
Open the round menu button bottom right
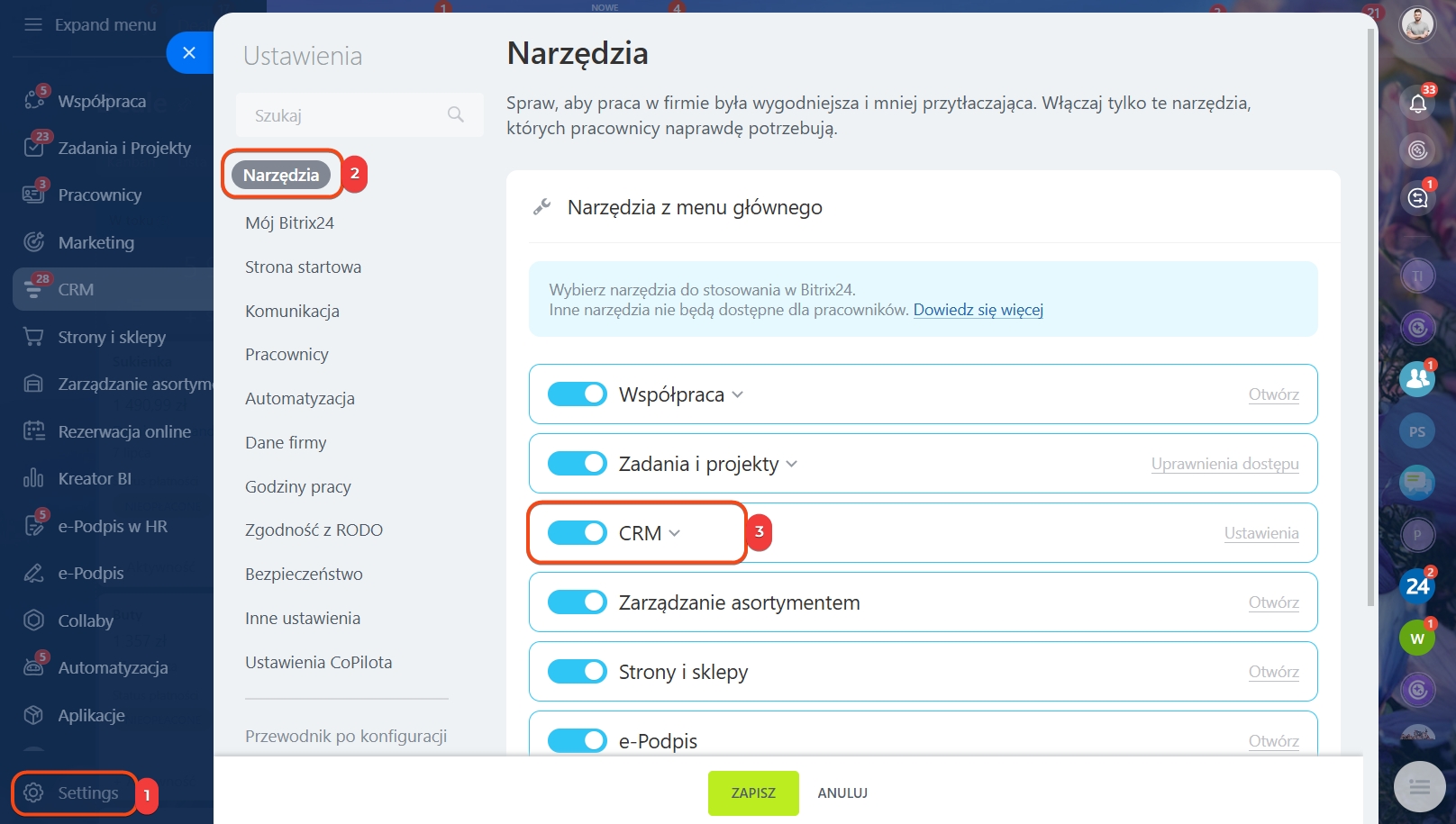[x=1419, y=787]
